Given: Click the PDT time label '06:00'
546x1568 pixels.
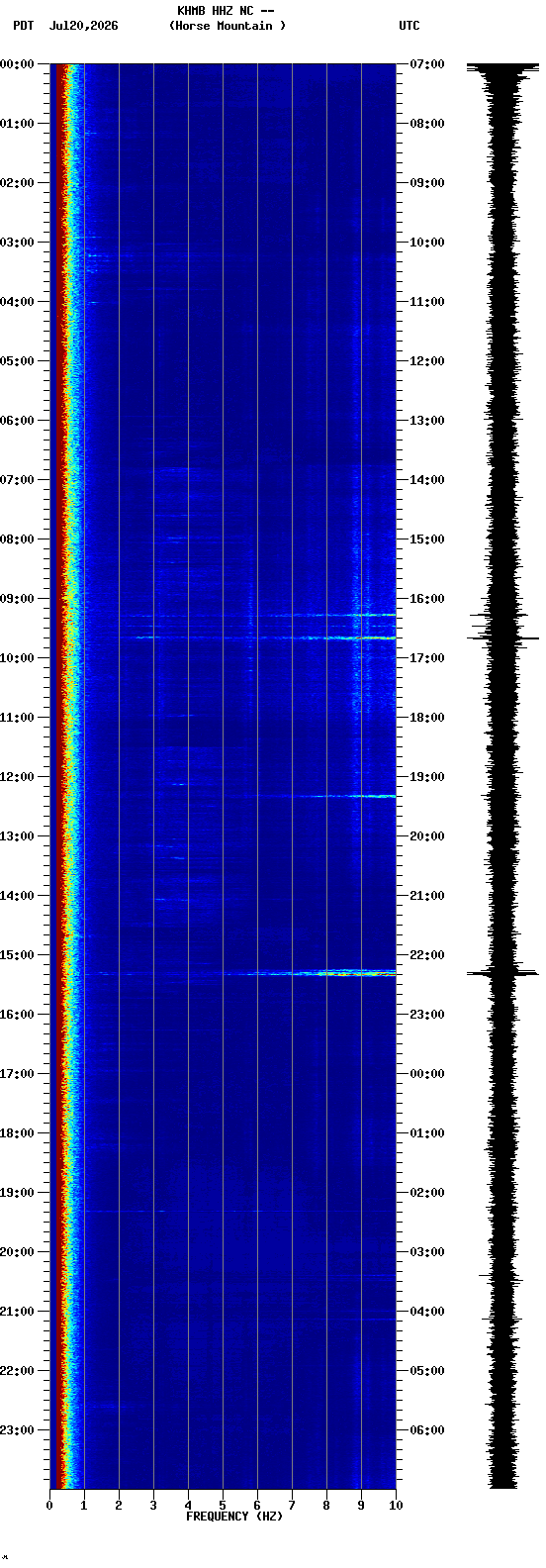Looking at the screenshot, I should [x=17, y=421].
